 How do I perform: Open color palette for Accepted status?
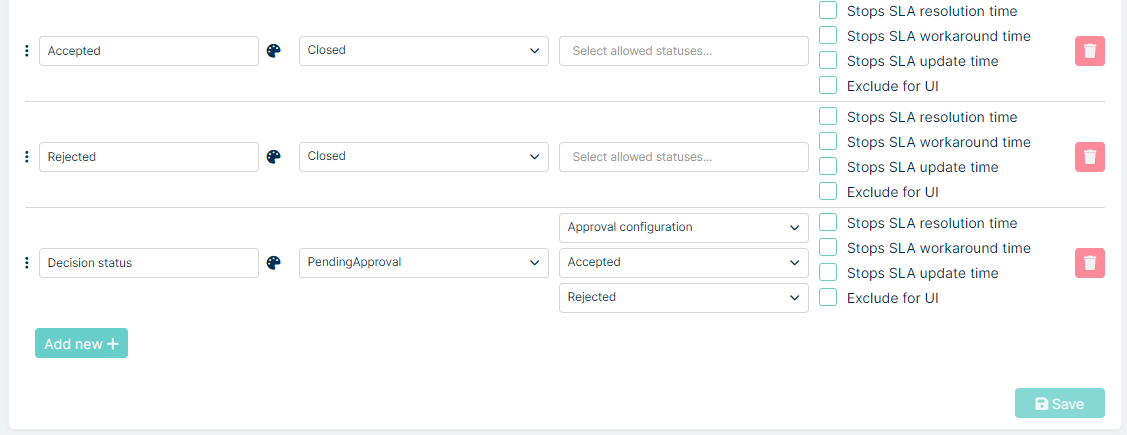274,51
